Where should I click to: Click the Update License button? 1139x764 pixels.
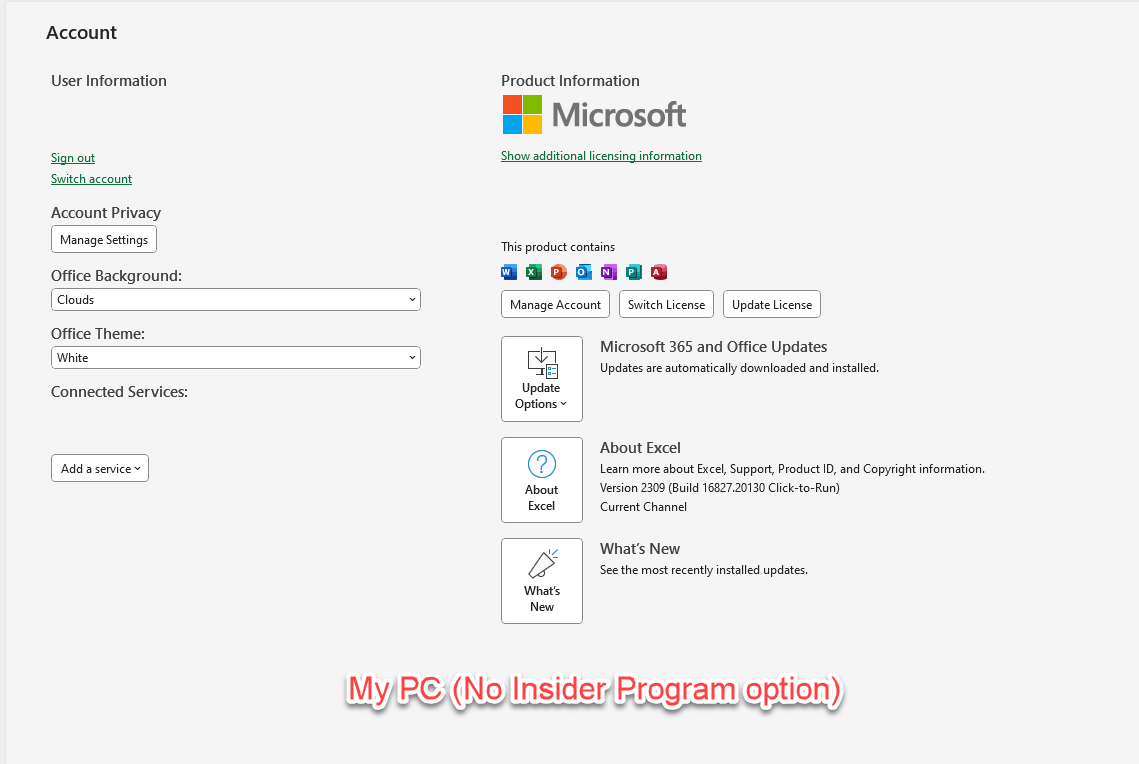pos(772,304)
